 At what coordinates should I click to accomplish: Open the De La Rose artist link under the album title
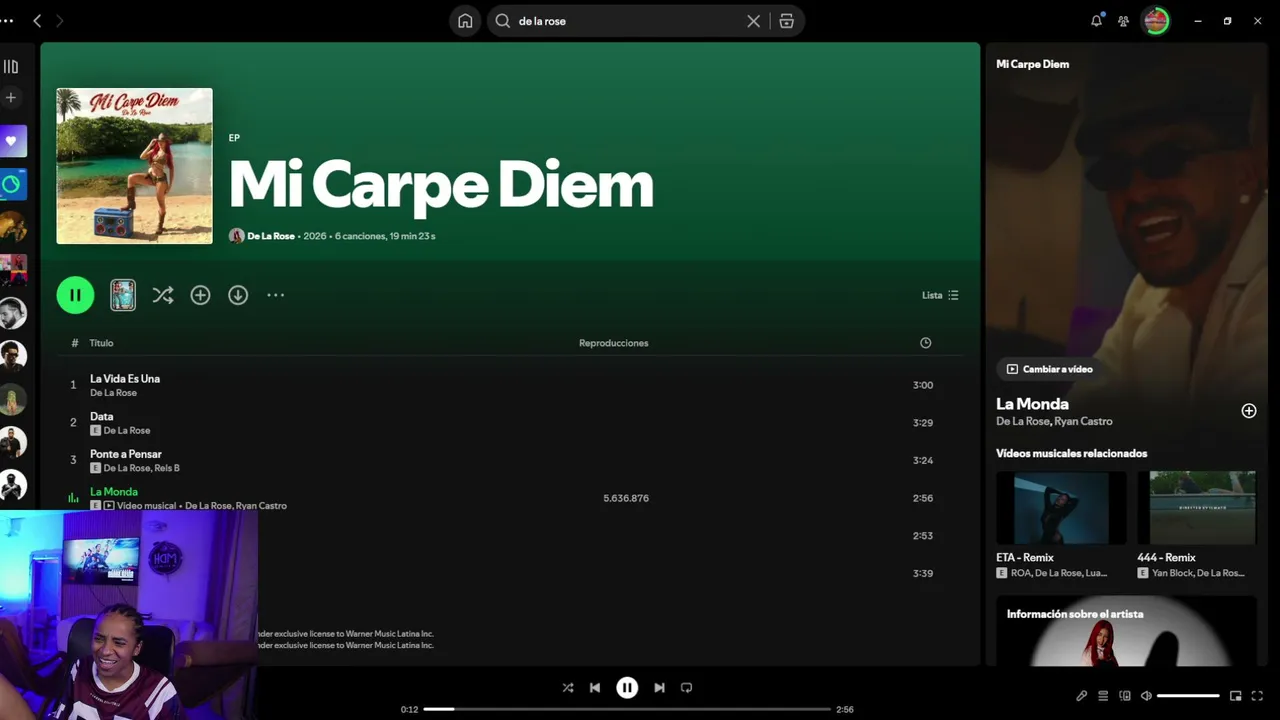(x=271, y=236)
